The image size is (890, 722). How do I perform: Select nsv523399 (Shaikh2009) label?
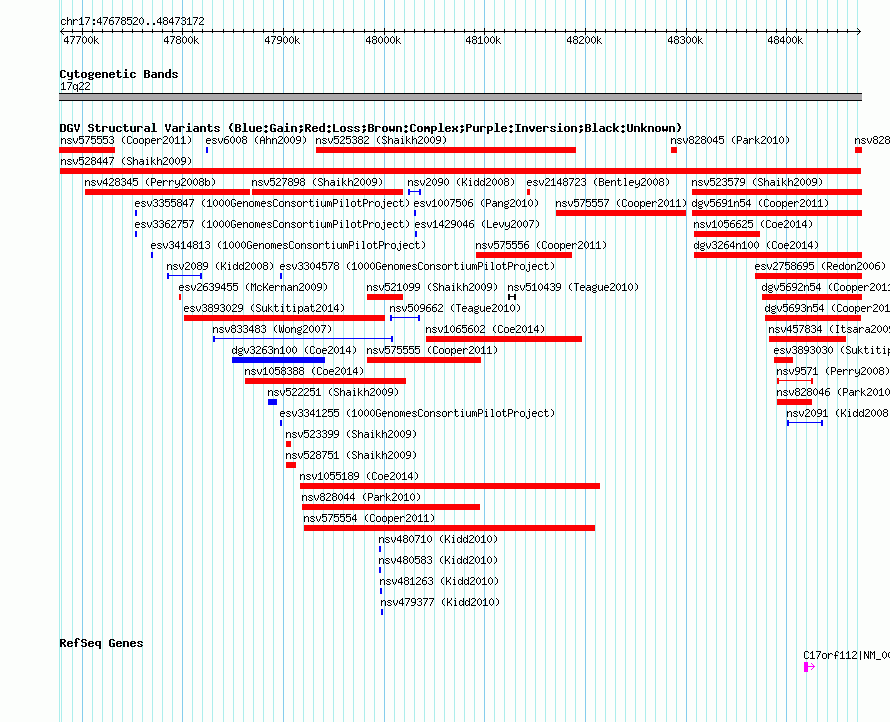coord(351,434)
